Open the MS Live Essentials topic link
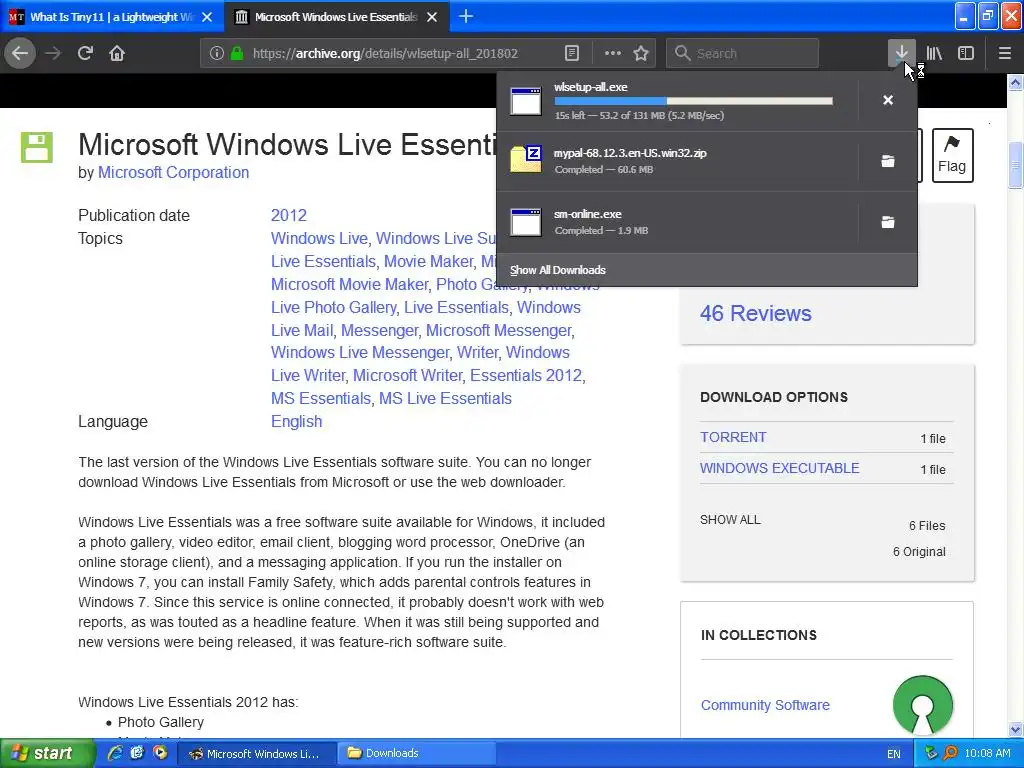The image size is (1024, 768). [x=445, y=398]
